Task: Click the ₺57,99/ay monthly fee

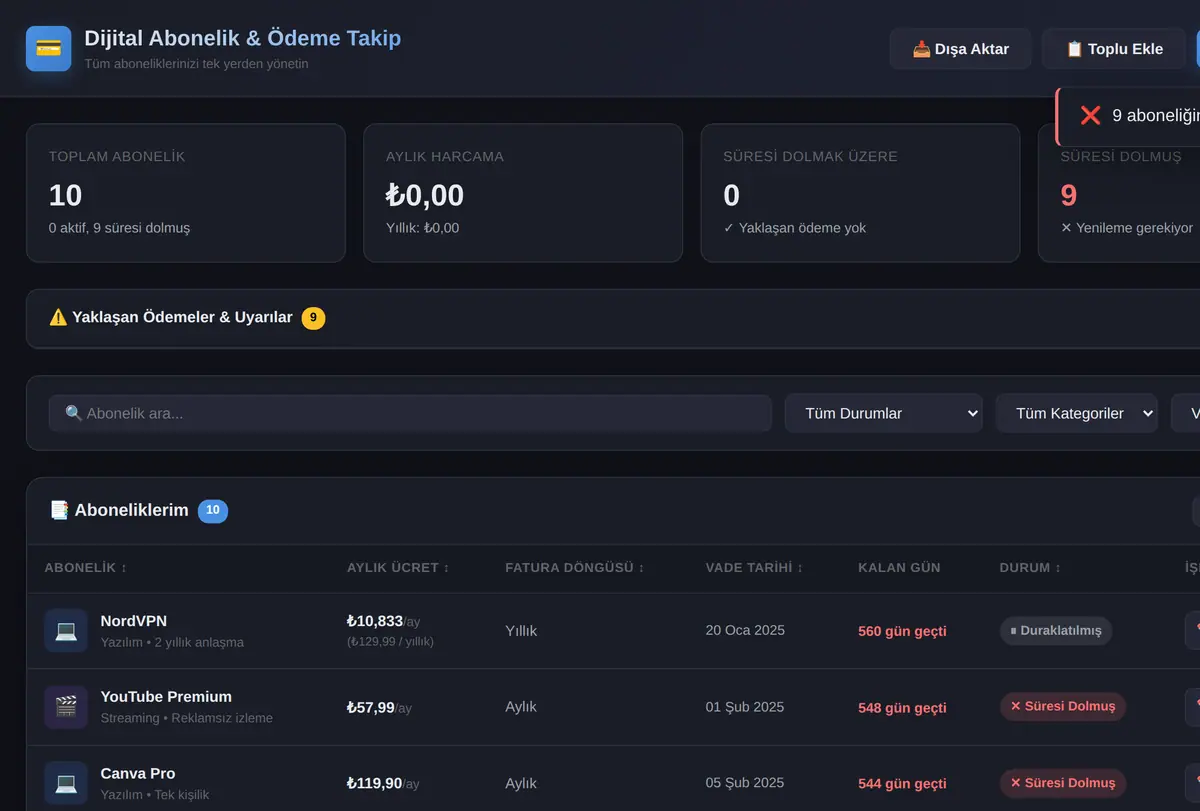Action: [x=379, y=708]
